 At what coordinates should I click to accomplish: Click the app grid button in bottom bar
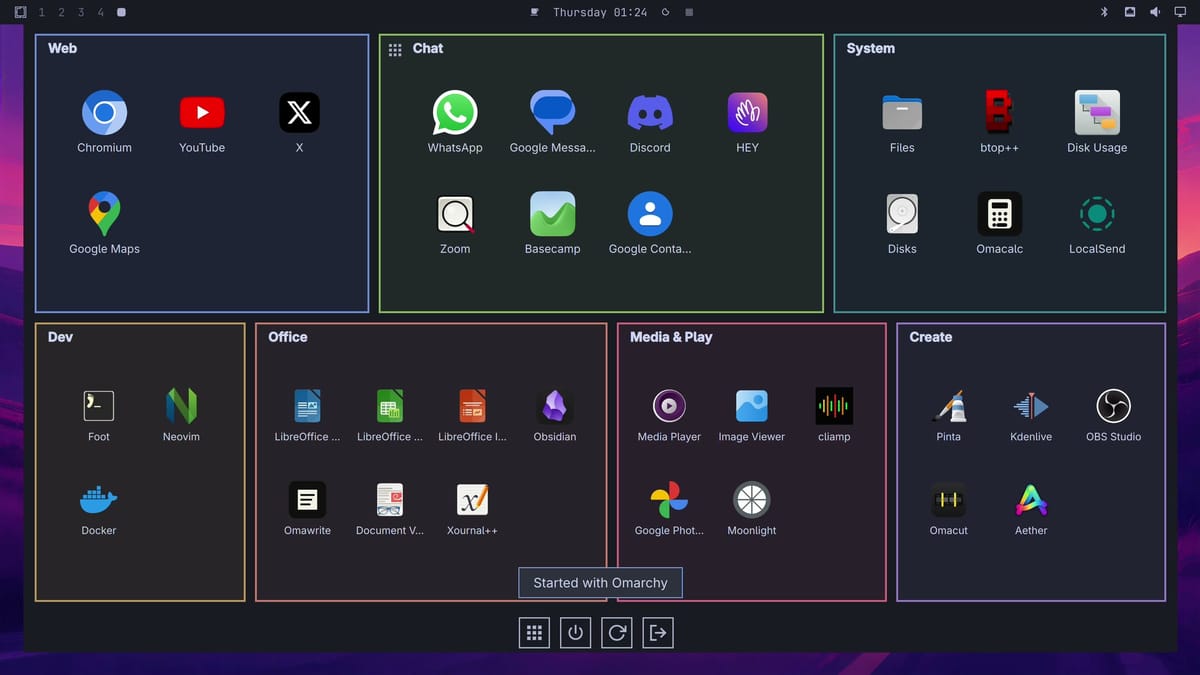click(x=534, y=632)
